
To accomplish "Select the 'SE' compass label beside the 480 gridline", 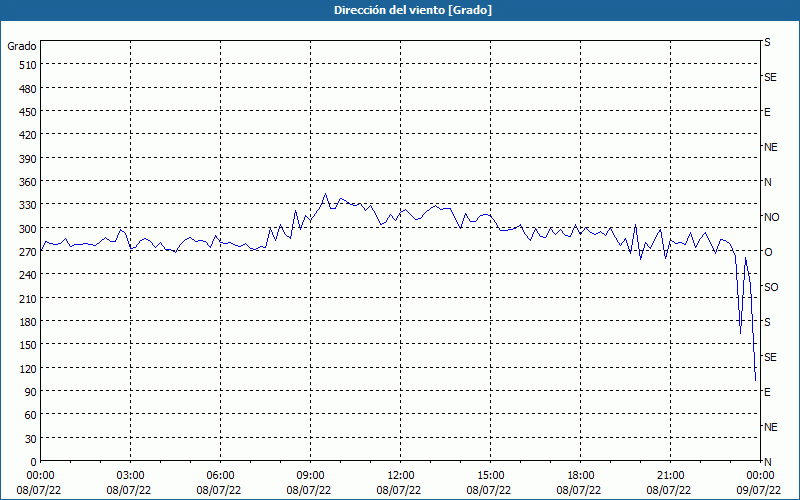I will pyautogui.click(x=770, y=77).
